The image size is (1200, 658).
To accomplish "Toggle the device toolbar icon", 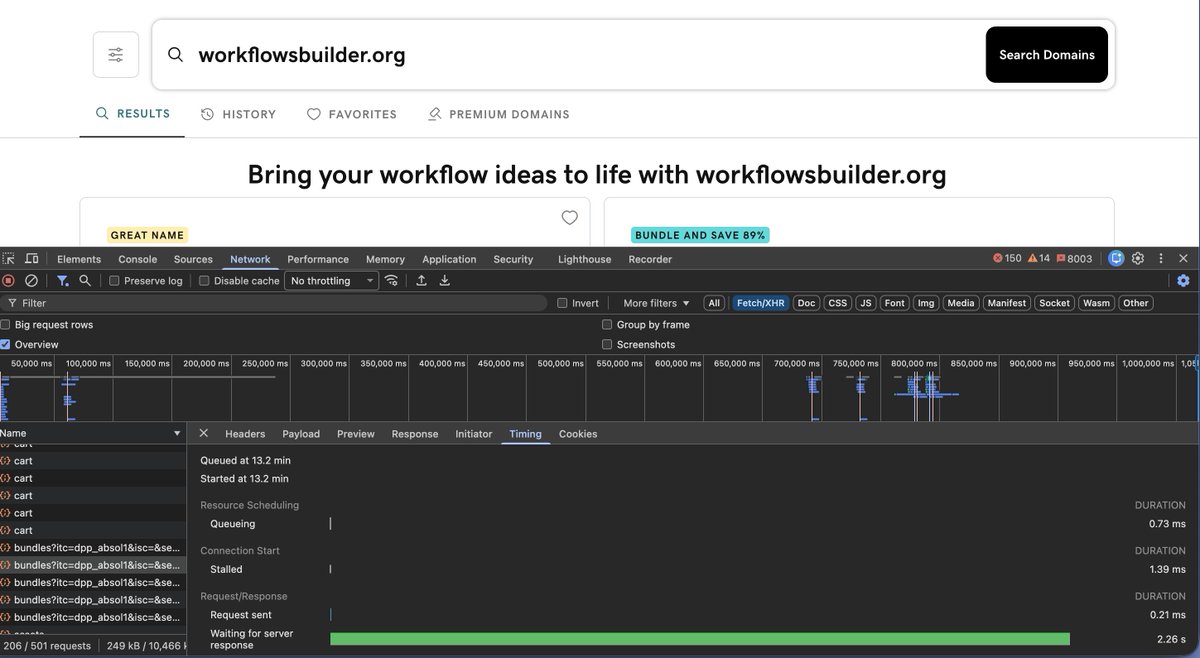I will pos(32,259).
